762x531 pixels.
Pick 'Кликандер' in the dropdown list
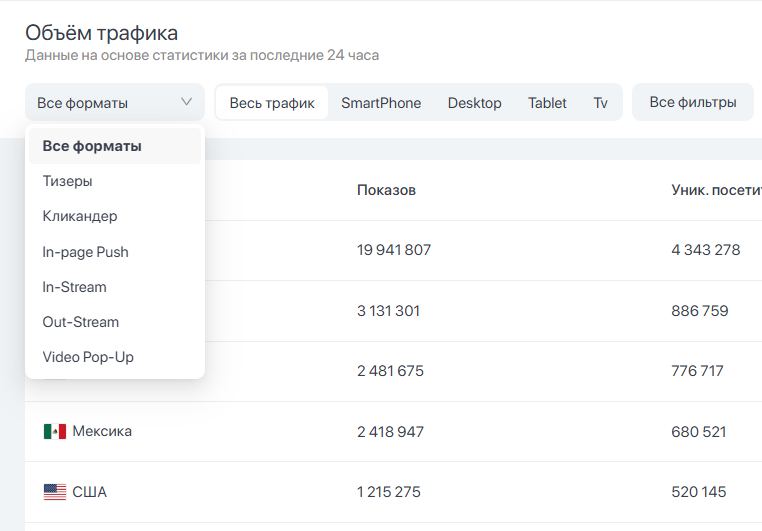[x=79, y=216]
